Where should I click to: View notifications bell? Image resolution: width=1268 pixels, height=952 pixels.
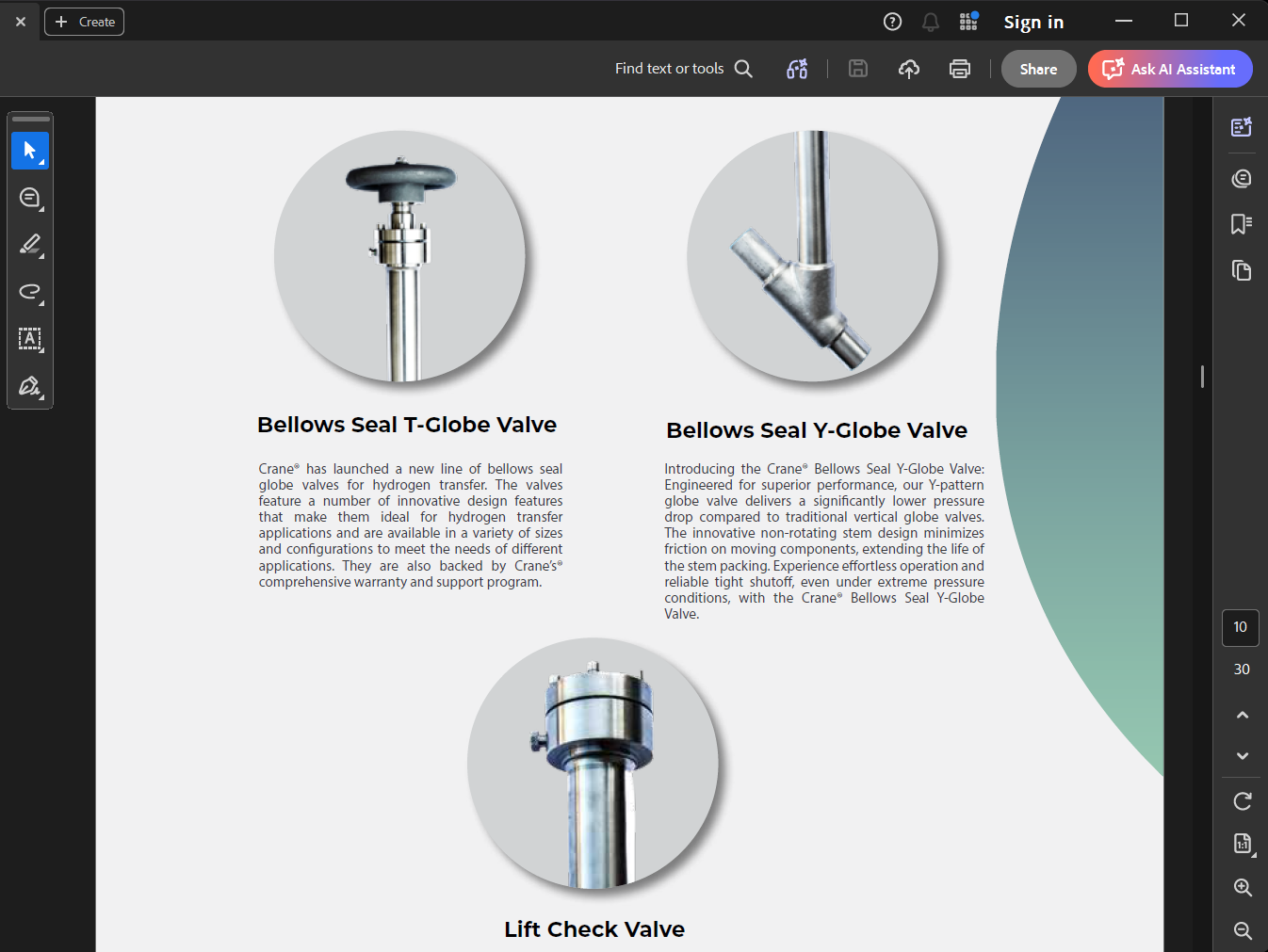(931, 22)
